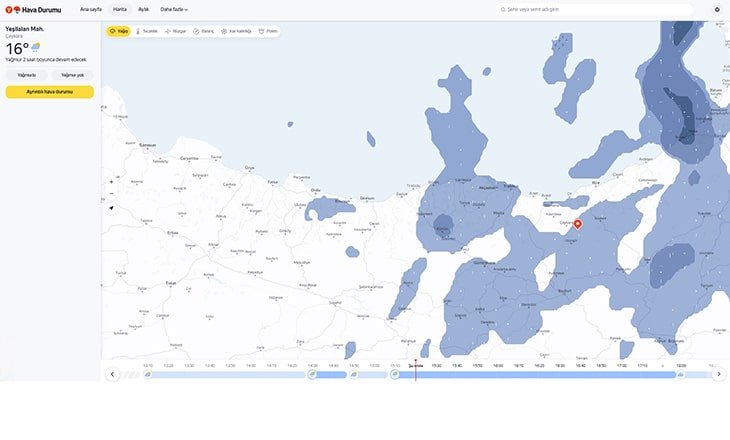Screen dimensions: 730x440
Task: Click the 16:00 mark on timeline
Action: [x=498, y=365]
